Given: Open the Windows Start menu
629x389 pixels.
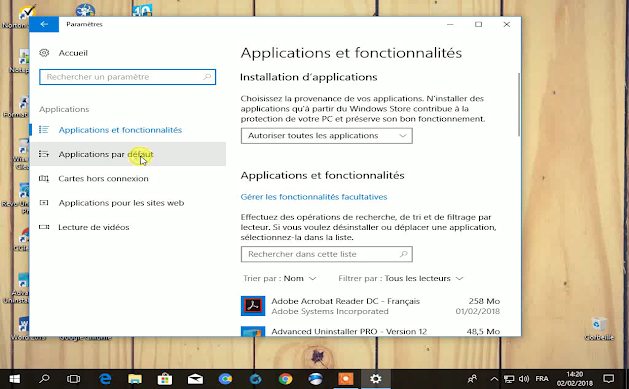Looking at the screenshot, I should coord(14,379).
